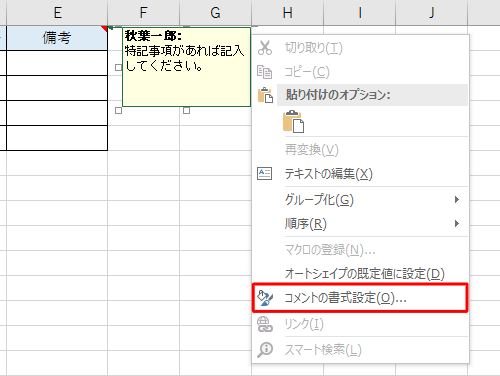The height and width of the screenshot is (376, 500).
Task: Select column I header
Action: click(x=359, y=13)
